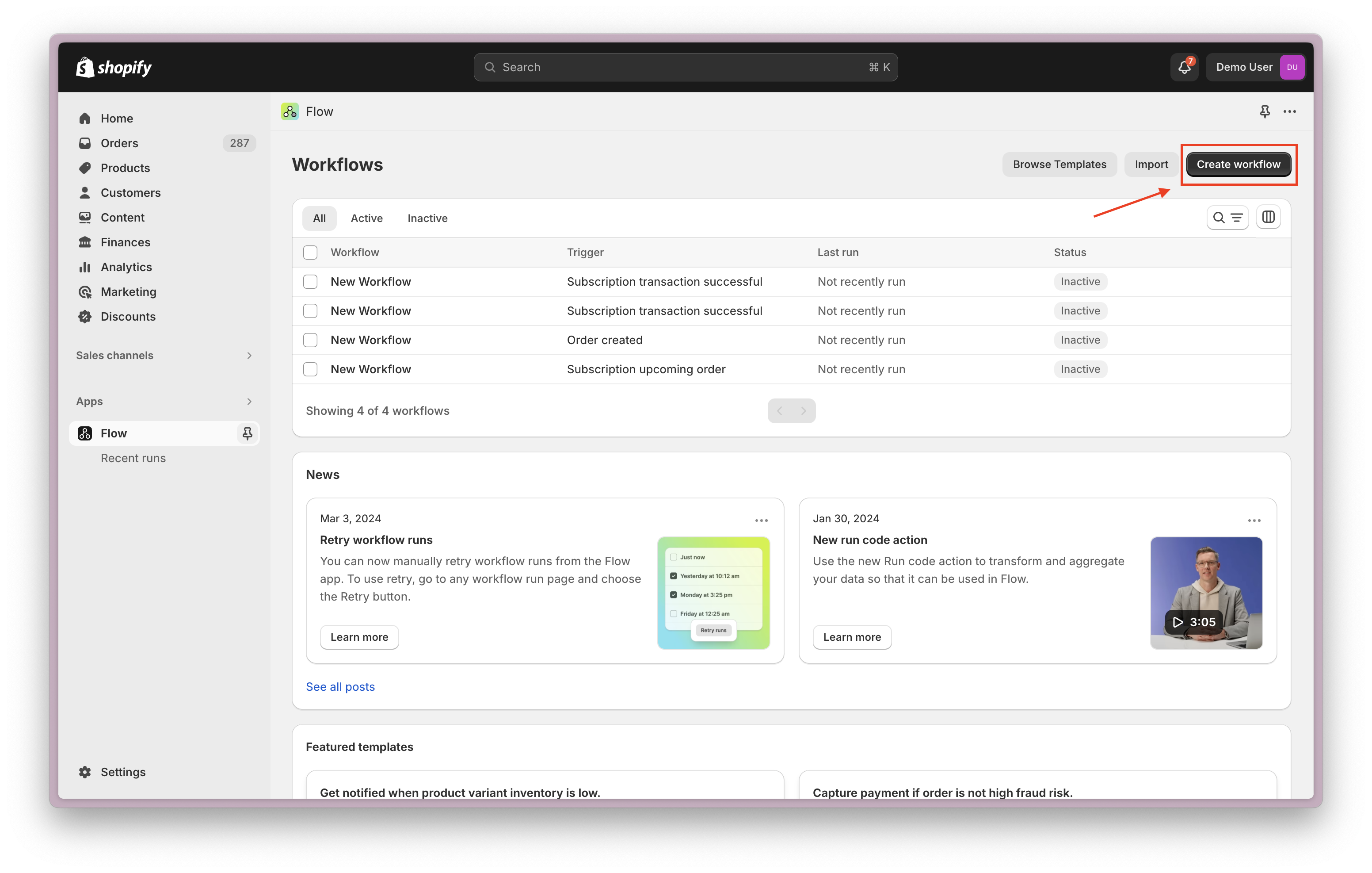Click the notifications bell icon
Screen dimensions: 1372x873
[1184, 67]
